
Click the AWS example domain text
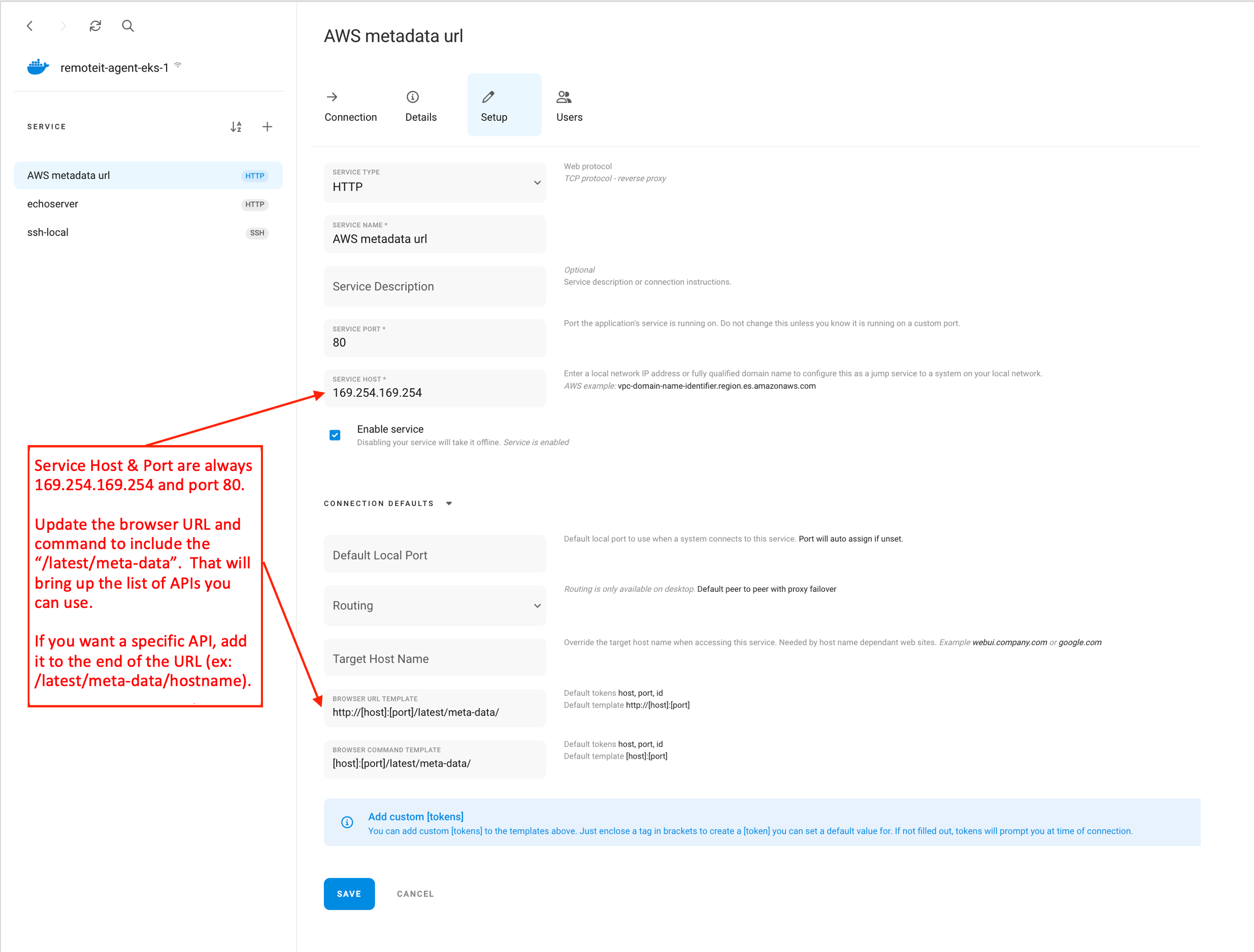716,386
